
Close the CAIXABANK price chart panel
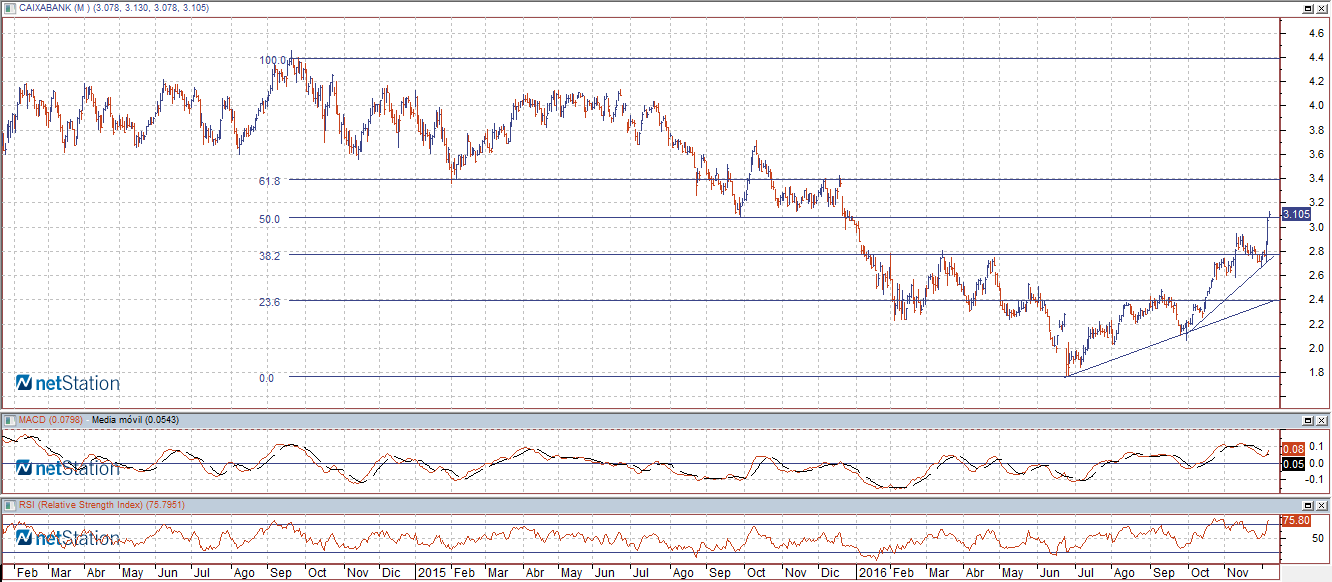pyautogui.click(x=1321, y=8)
